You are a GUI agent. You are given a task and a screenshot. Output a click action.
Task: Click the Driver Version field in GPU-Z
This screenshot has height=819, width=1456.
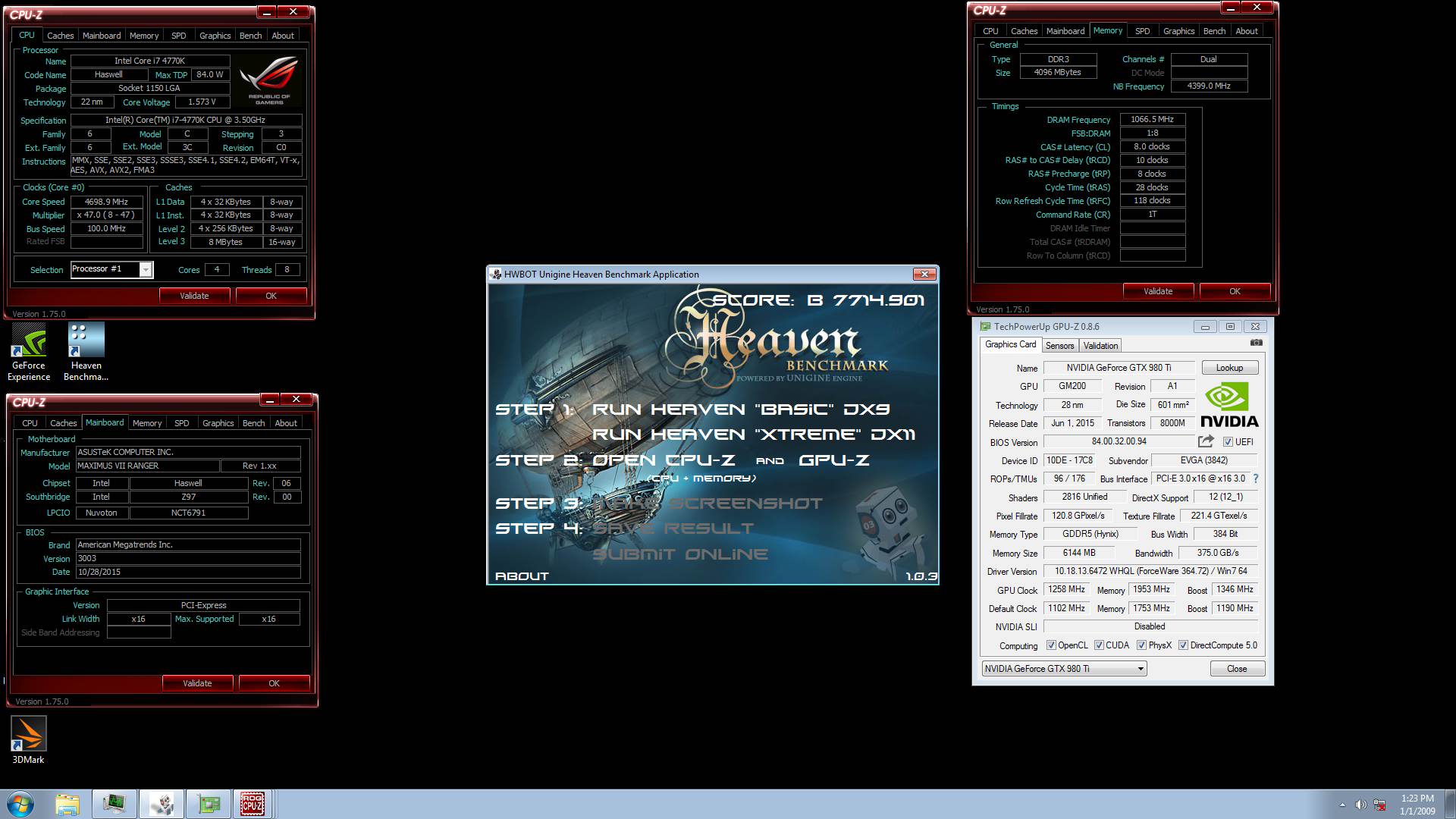(1150, 571)
